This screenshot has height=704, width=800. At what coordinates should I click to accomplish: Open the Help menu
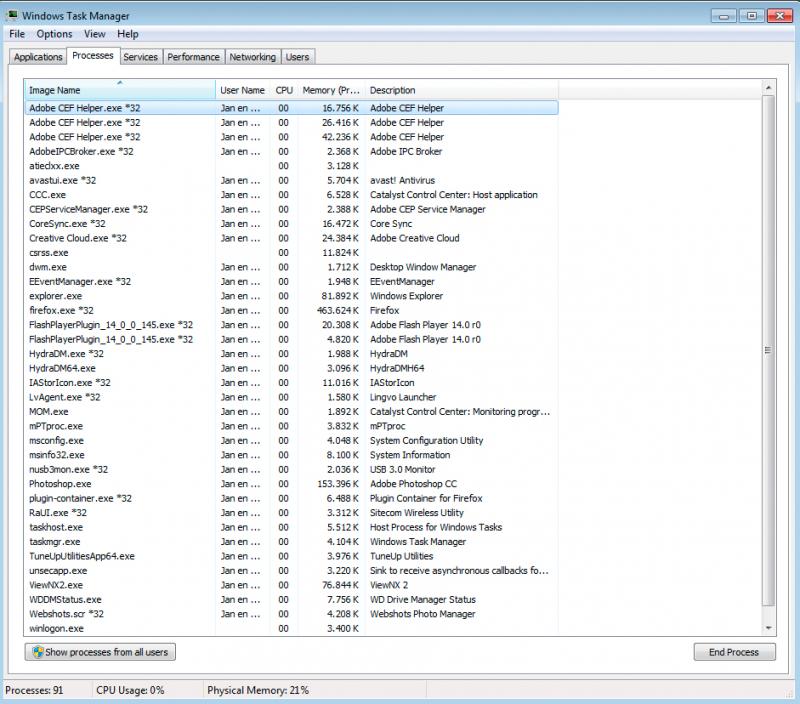point(128,34)
